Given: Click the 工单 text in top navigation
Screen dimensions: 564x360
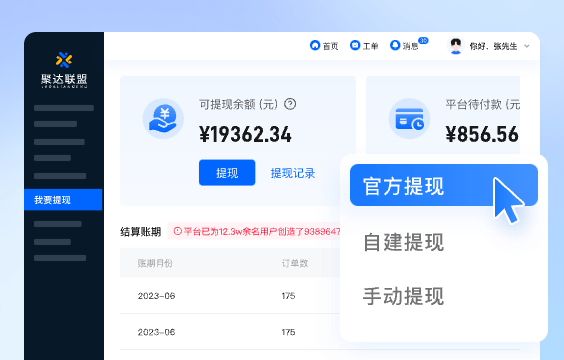Looking at the screenshot, I should (x=370, y=46).
